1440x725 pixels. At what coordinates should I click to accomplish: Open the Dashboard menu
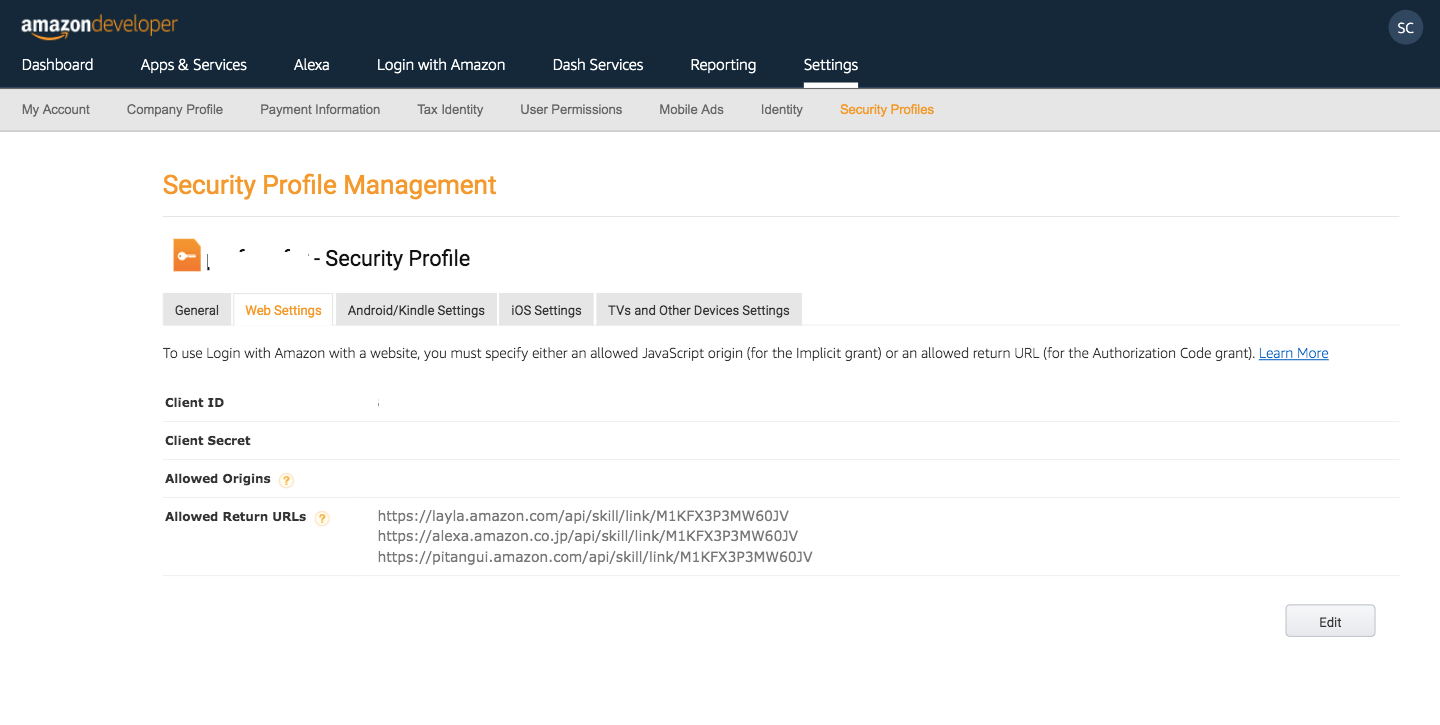click(x=58, y=65)
